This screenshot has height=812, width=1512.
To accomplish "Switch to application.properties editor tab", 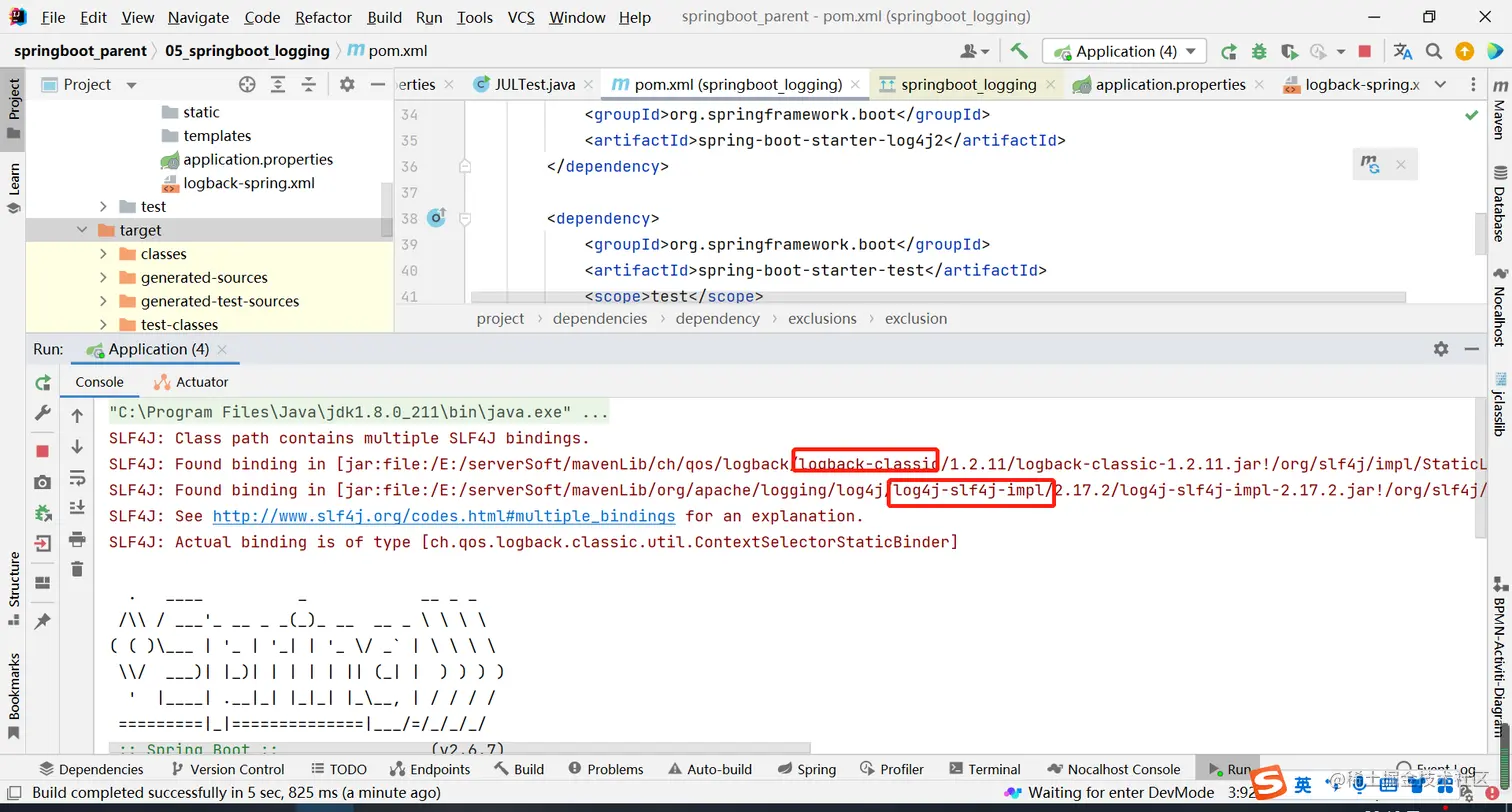I will tap(1170, 84).
